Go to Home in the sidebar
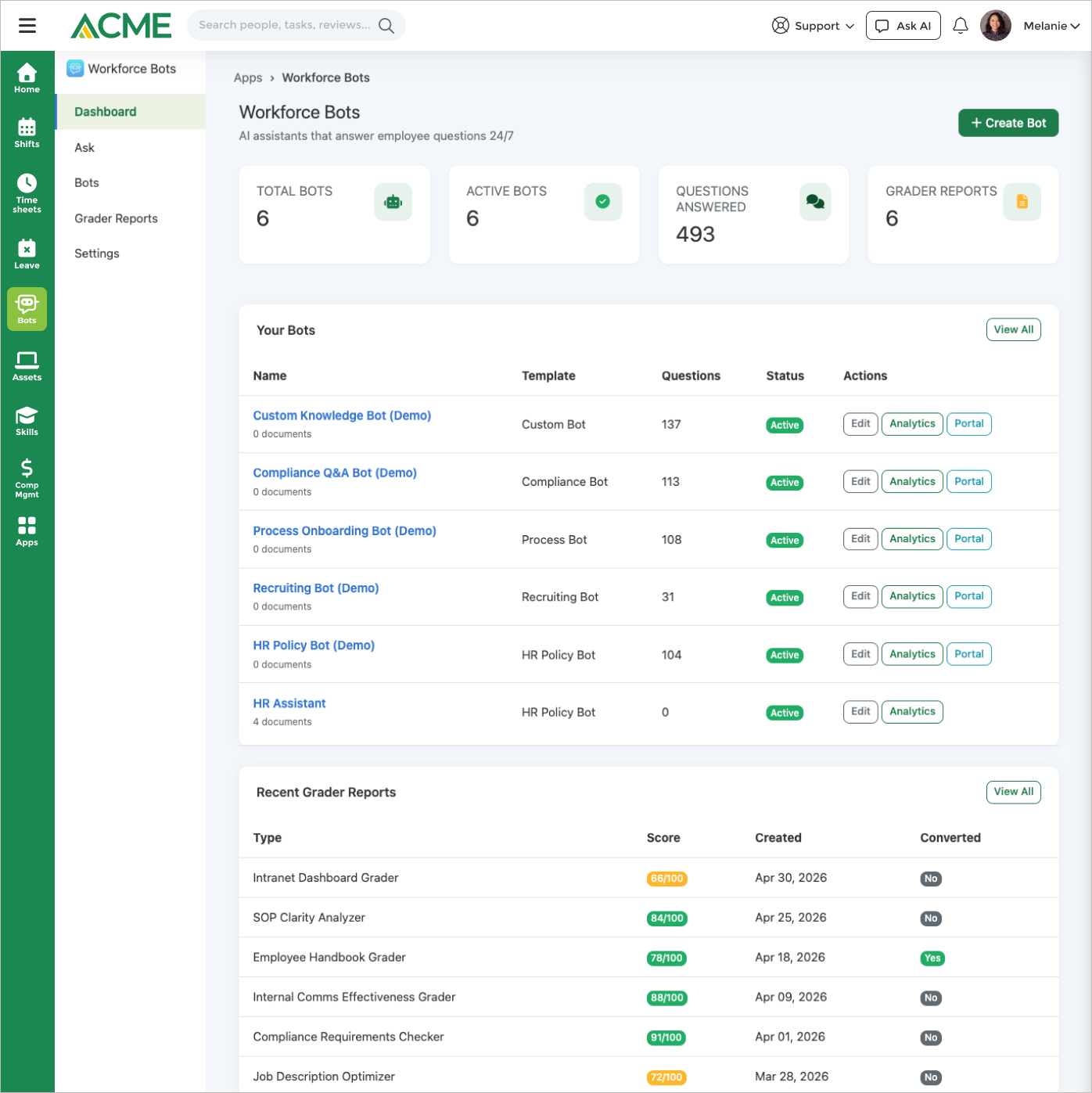Viewport: 1092px width, 1093px height. 27,78
